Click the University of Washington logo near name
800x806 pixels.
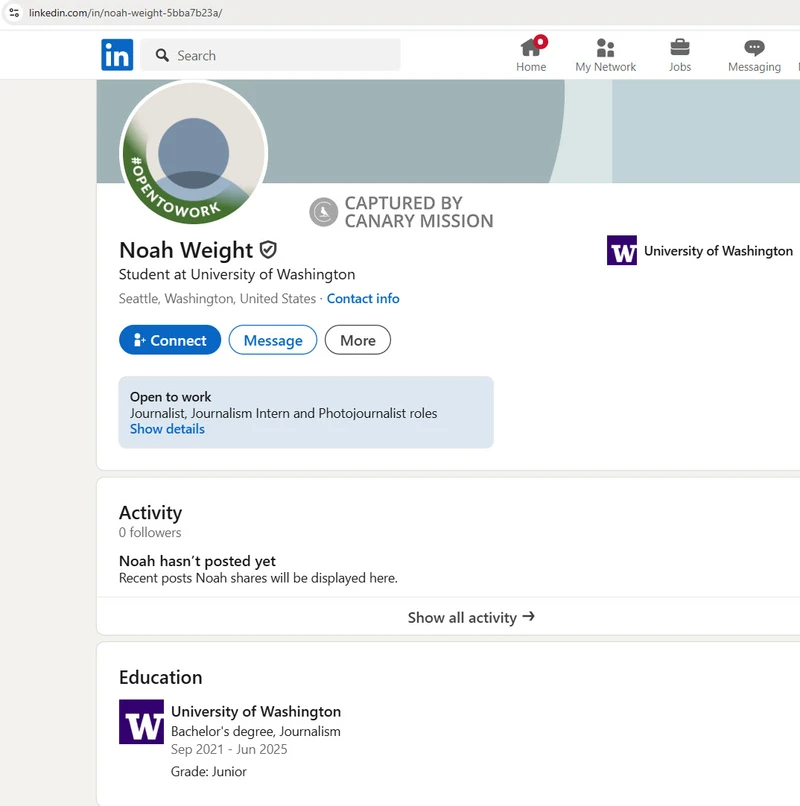[622, 250]
